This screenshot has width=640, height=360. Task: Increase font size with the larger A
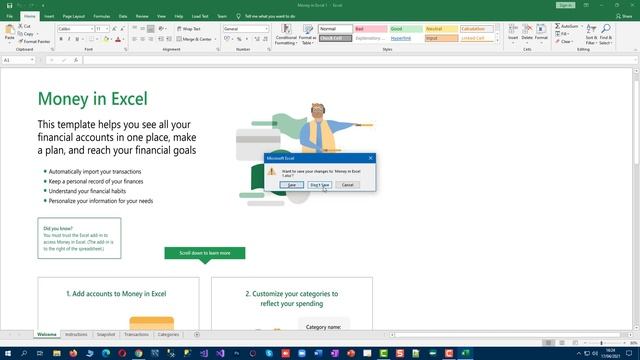tap(114, 29)
